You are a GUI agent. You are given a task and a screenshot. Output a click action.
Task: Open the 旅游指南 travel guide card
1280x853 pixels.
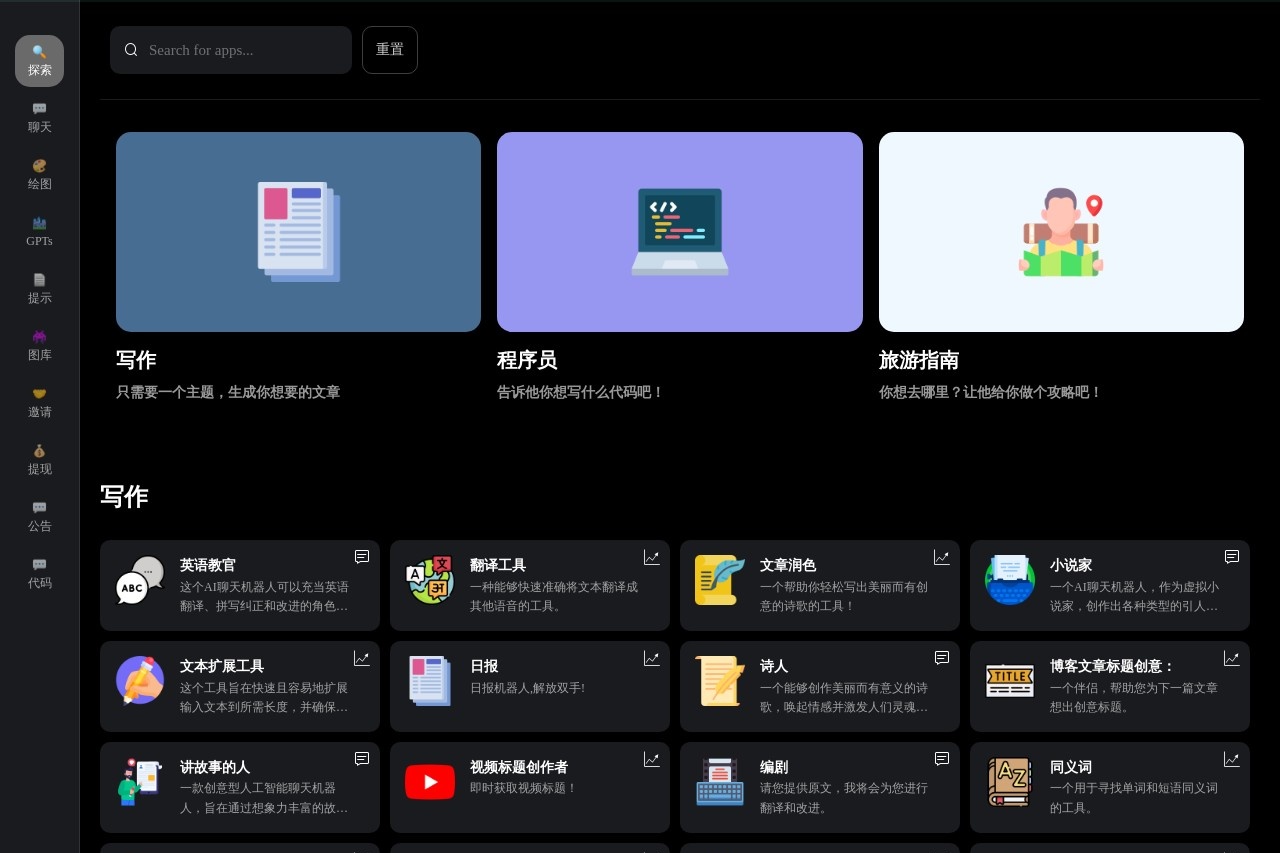pos(1061,231)
